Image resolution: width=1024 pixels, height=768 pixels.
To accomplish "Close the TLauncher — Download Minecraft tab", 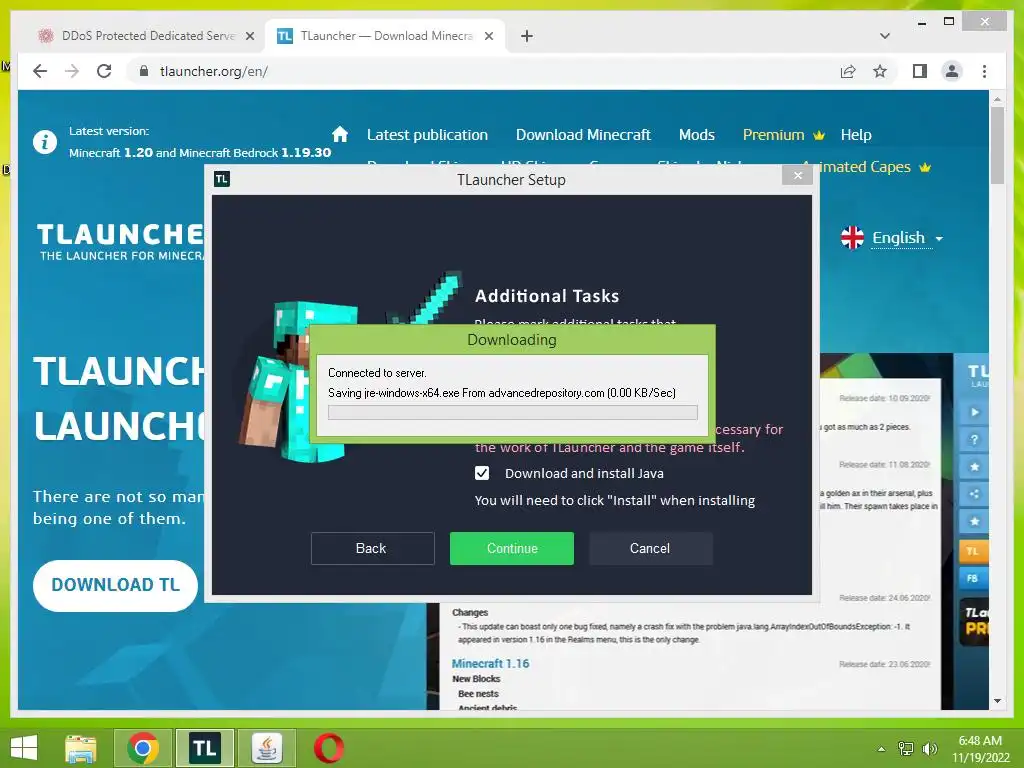I will 488,36.
